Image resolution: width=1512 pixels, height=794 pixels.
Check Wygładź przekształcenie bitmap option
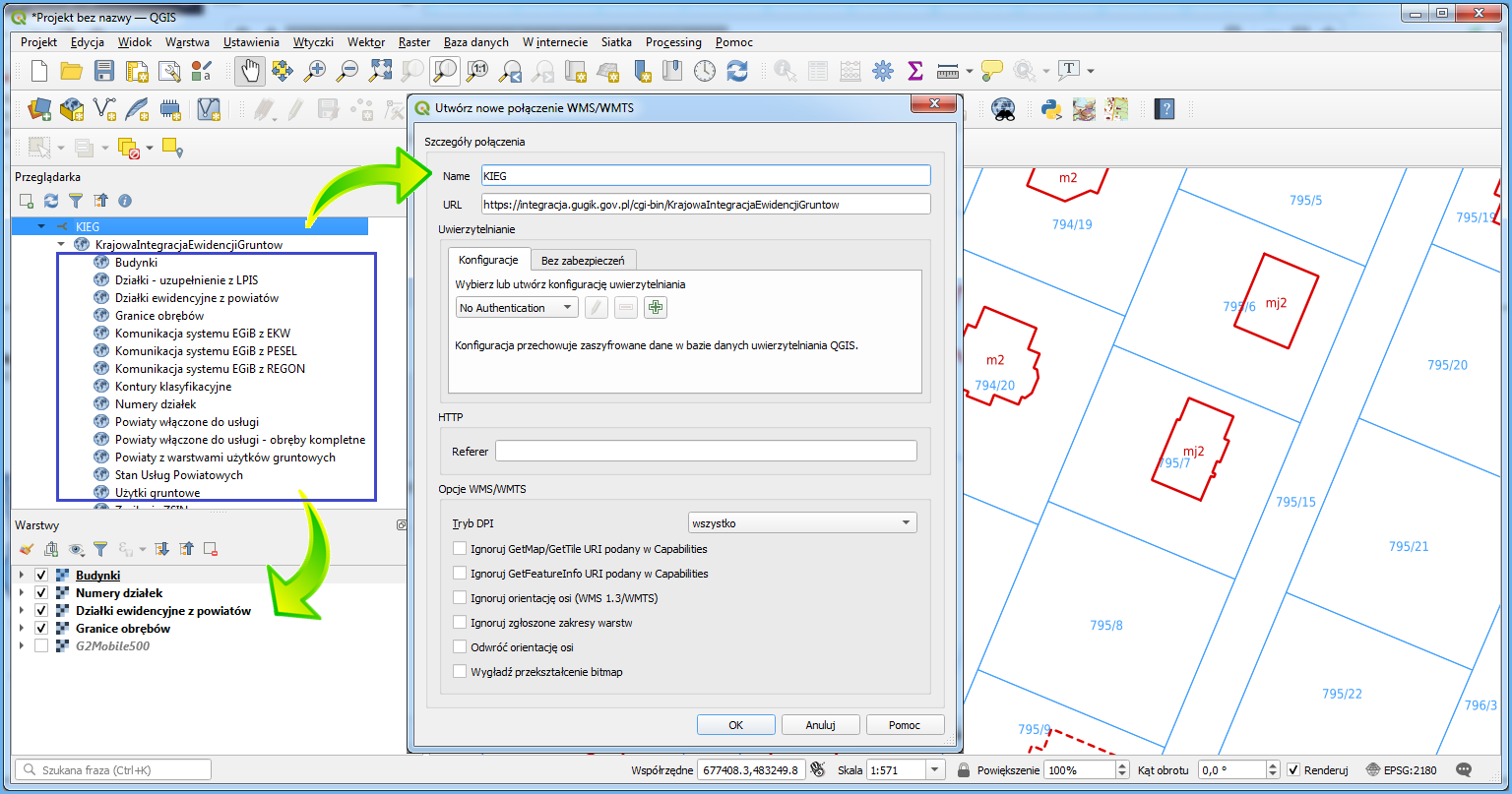click(460, 672)
